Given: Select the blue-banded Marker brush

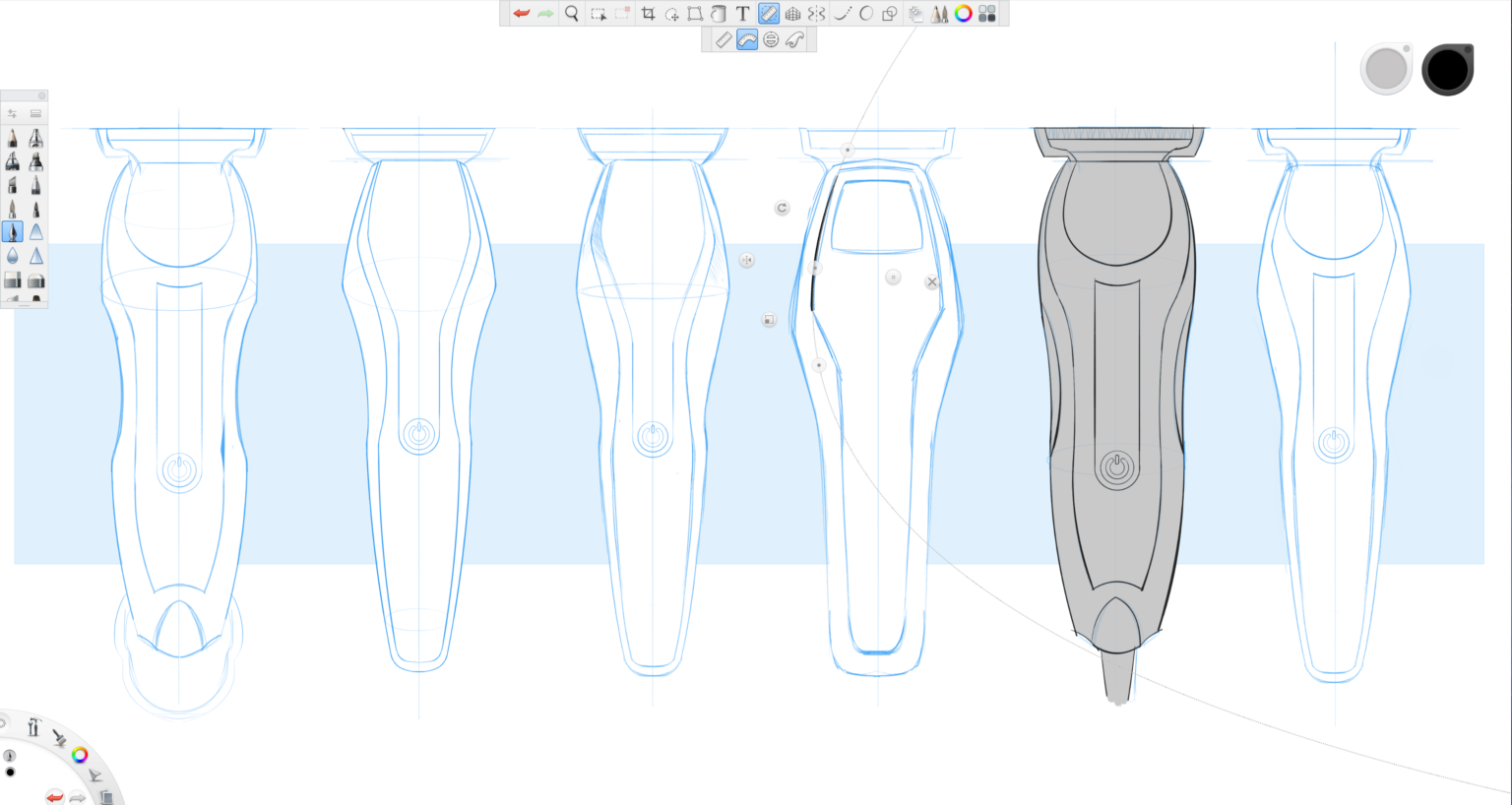Looking at the screenshot, I should (x=12, y=161).
